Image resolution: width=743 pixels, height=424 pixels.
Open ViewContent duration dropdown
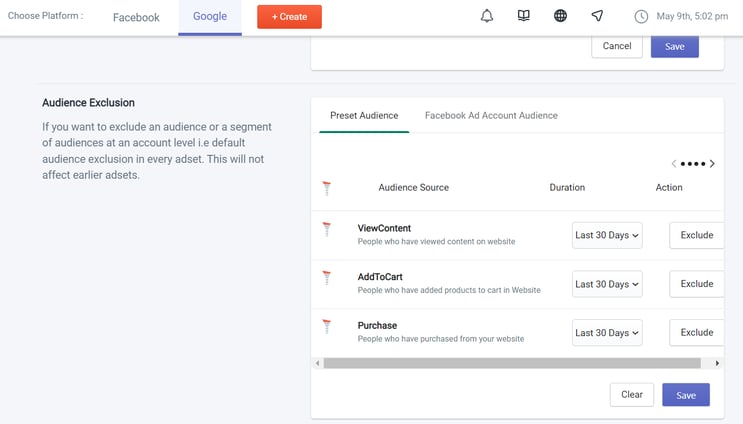point(607,236)
